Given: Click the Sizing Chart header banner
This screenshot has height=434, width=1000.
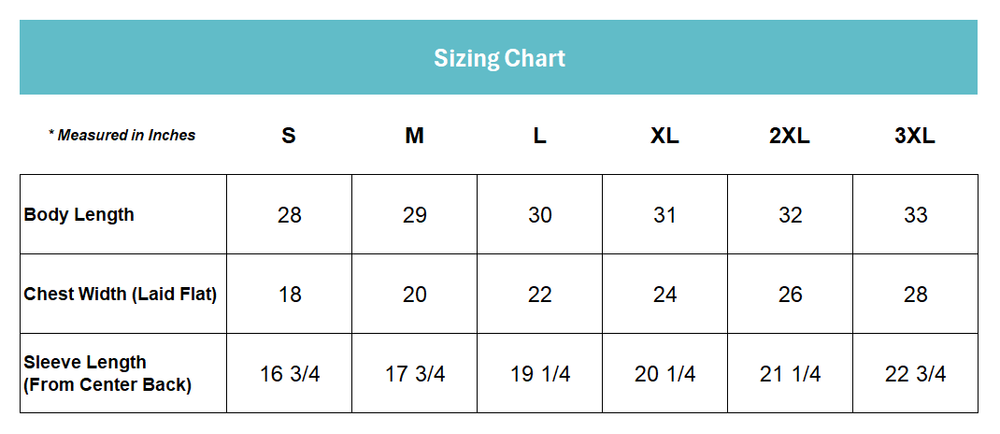Looking at the screenshot, I should [x=498, y=57].
